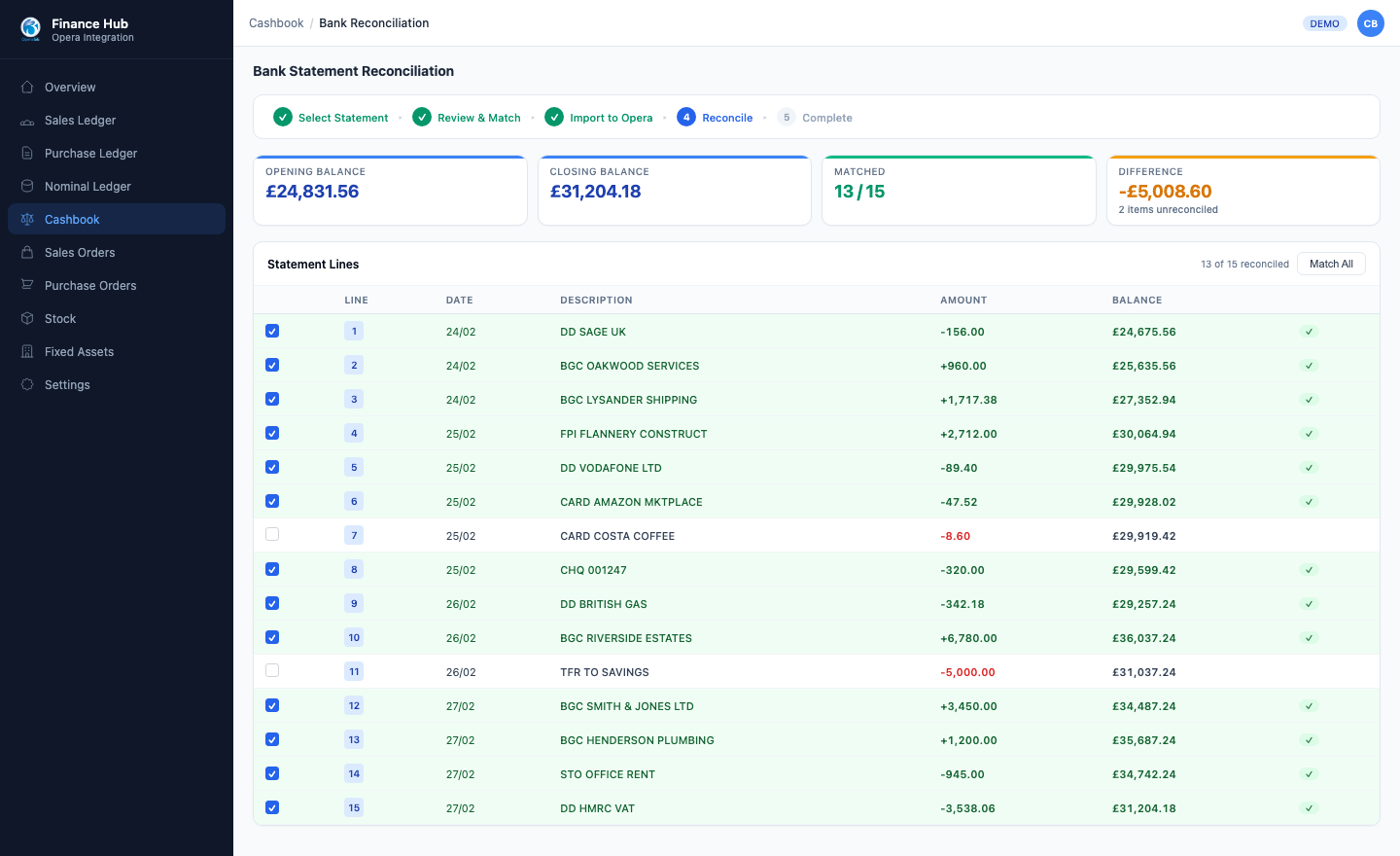Click the Fixed Assets building icon
This screenshot has height=856, width=1400.
pyautogui.click(x=27, y=352)
